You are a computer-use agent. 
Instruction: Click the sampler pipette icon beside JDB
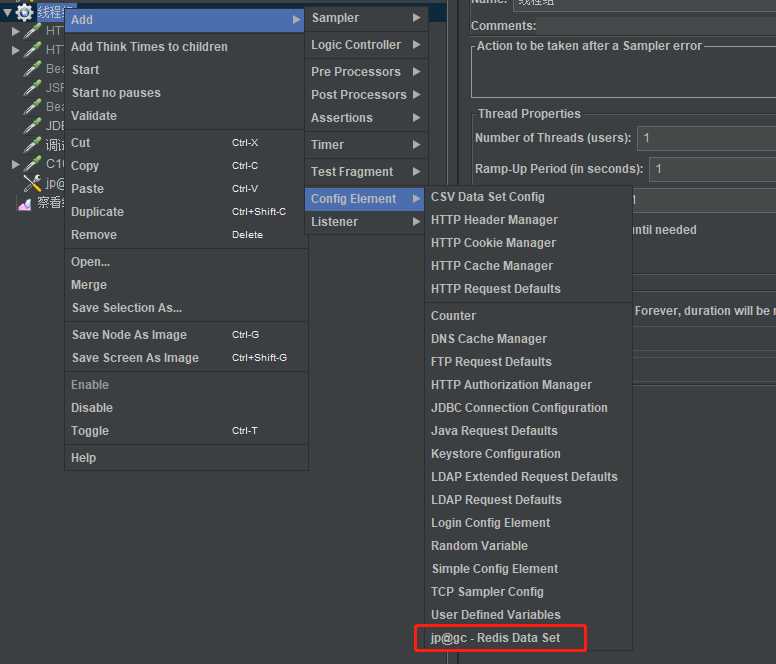(x=33, y=126)
